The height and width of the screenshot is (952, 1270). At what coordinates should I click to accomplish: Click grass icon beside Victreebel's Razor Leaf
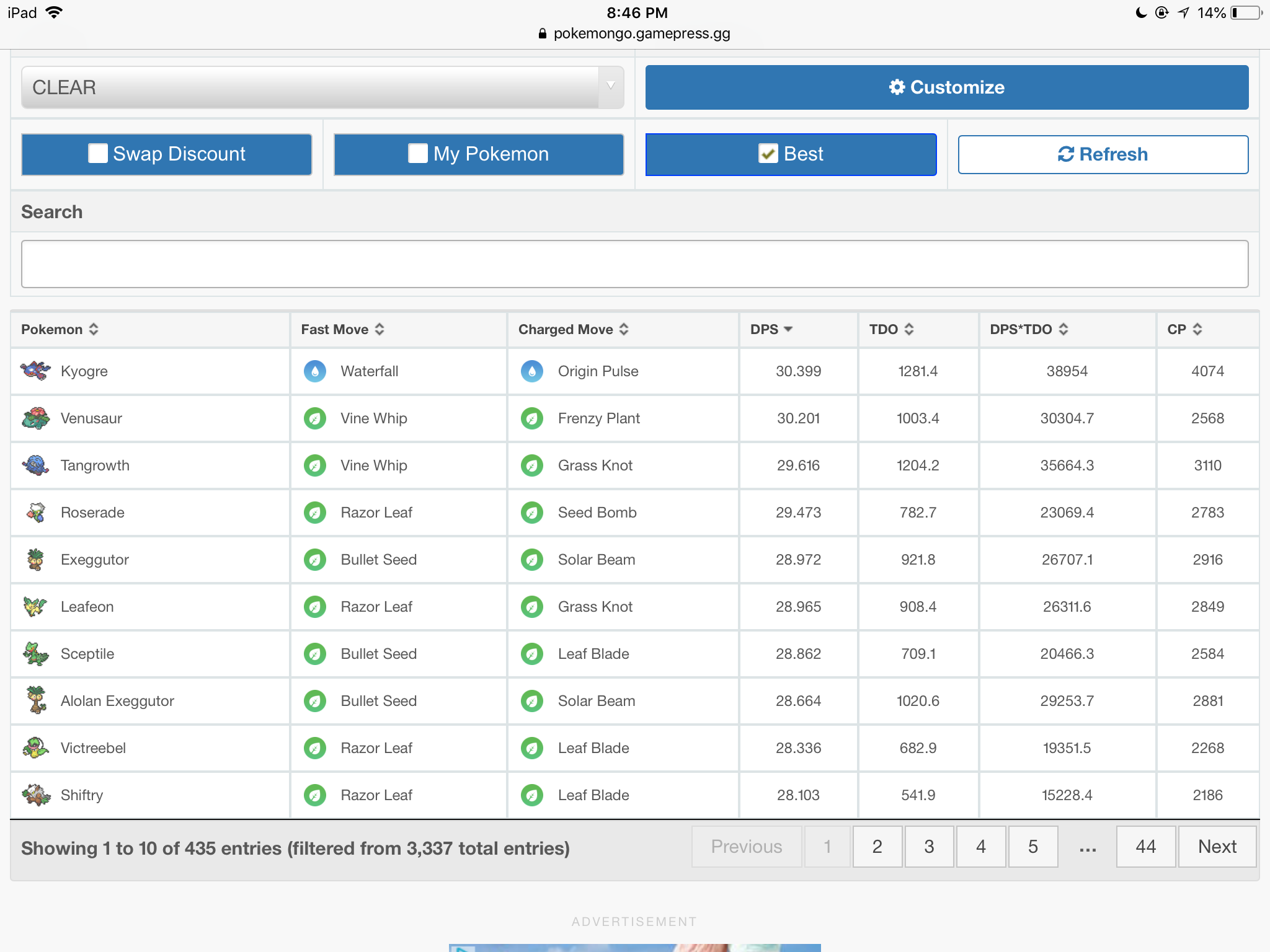(315, 748)
